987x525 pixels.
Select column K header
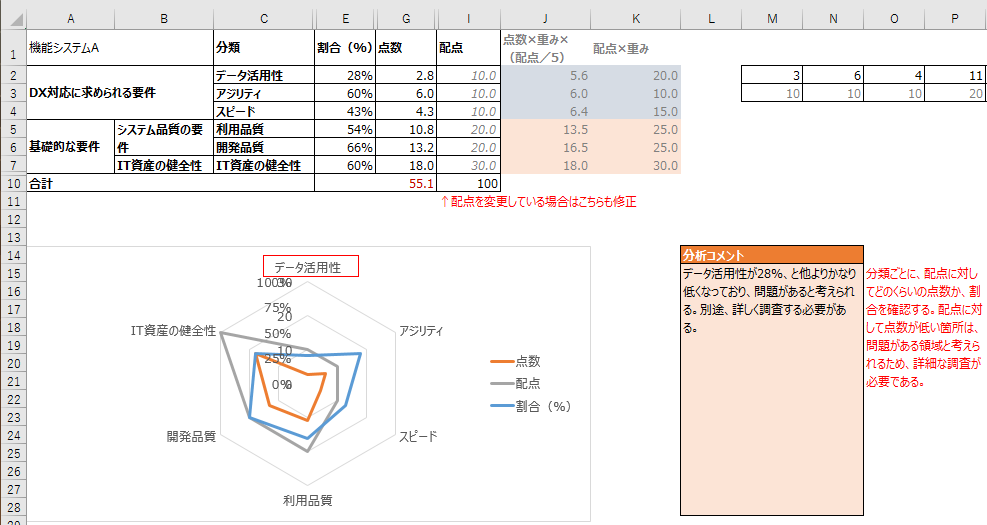tap(636, 19)
